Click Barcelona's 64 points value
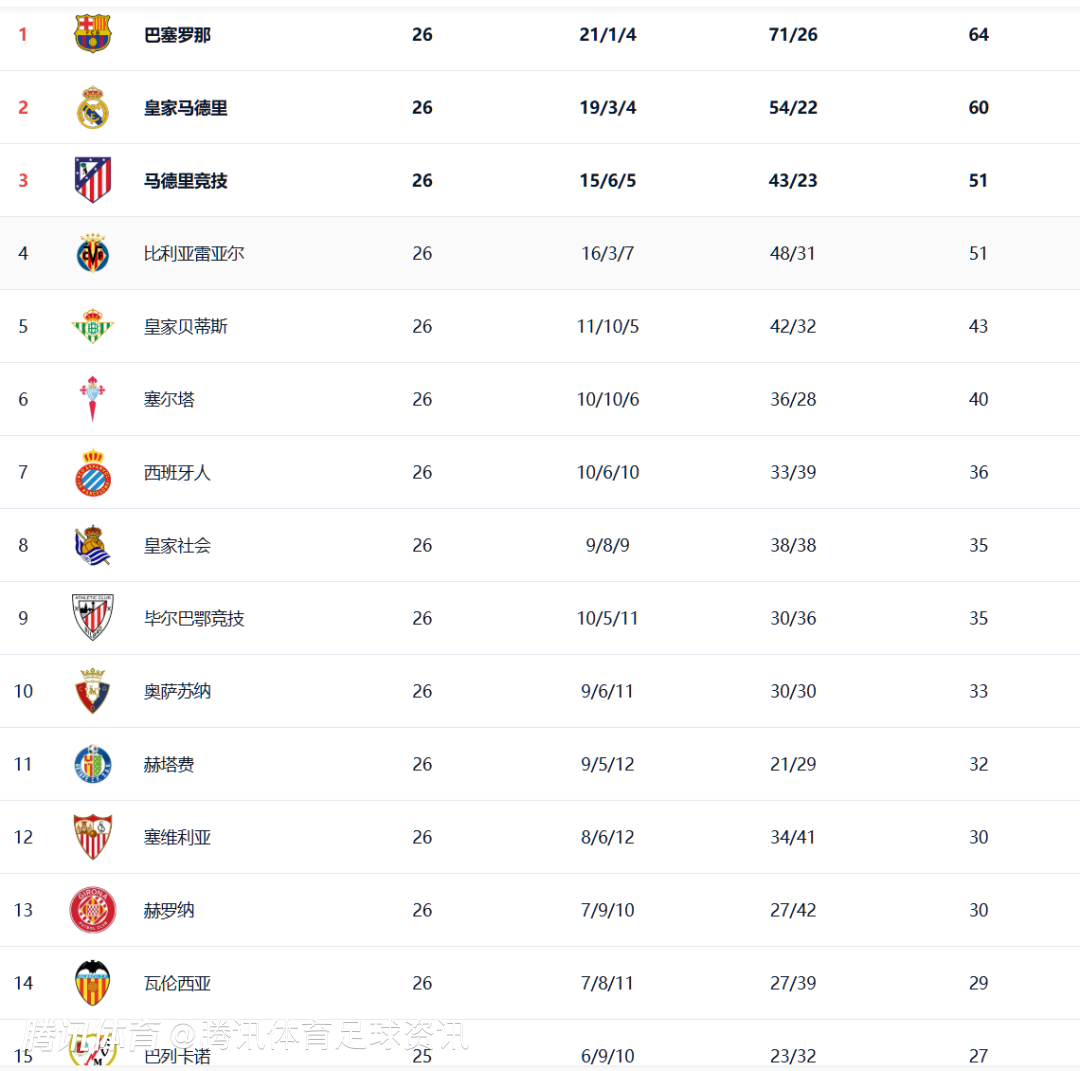 (x=978, y=35)
